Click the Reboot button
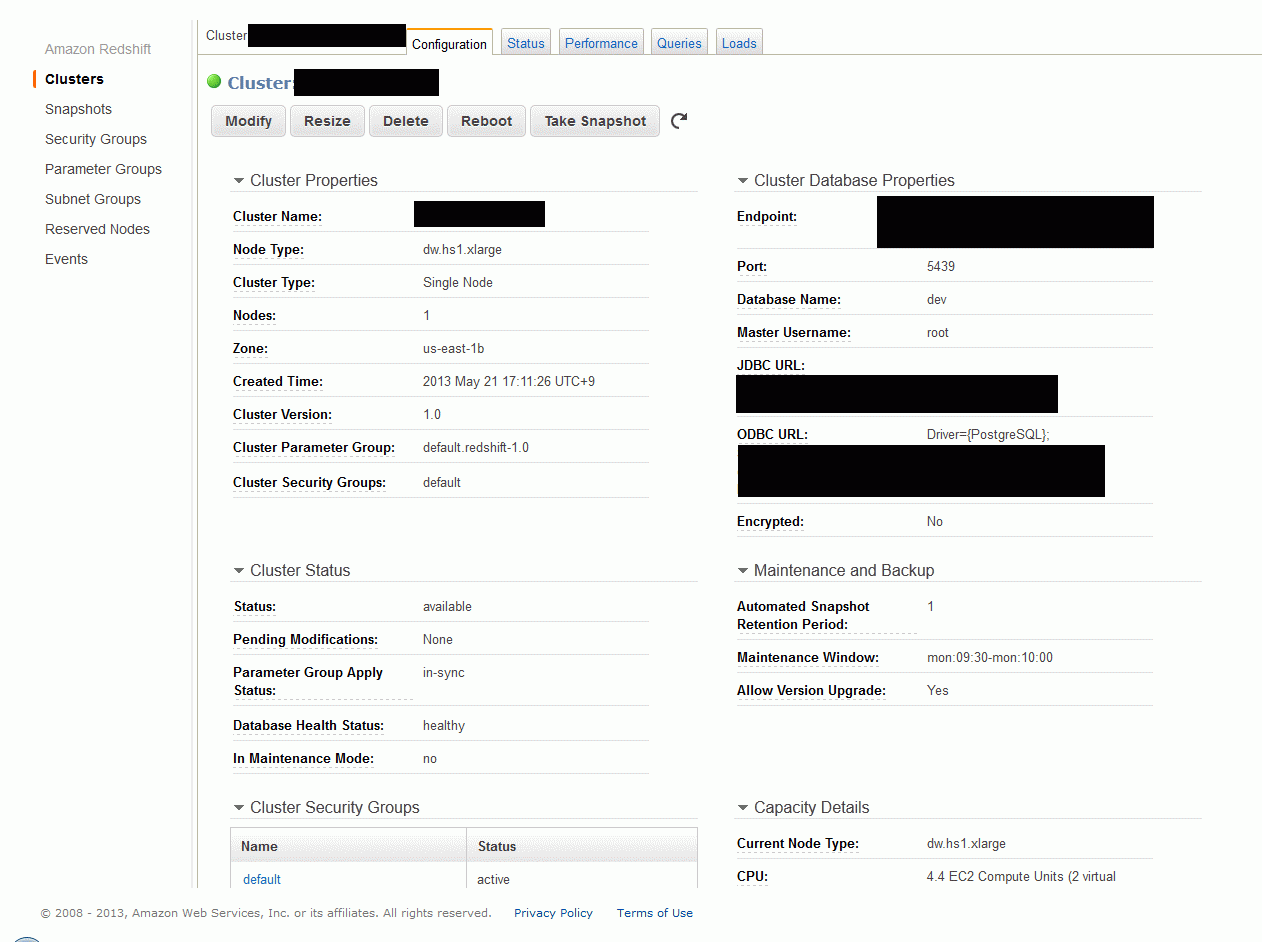Viewport: 1262px width, 942px height. point(486,121)
